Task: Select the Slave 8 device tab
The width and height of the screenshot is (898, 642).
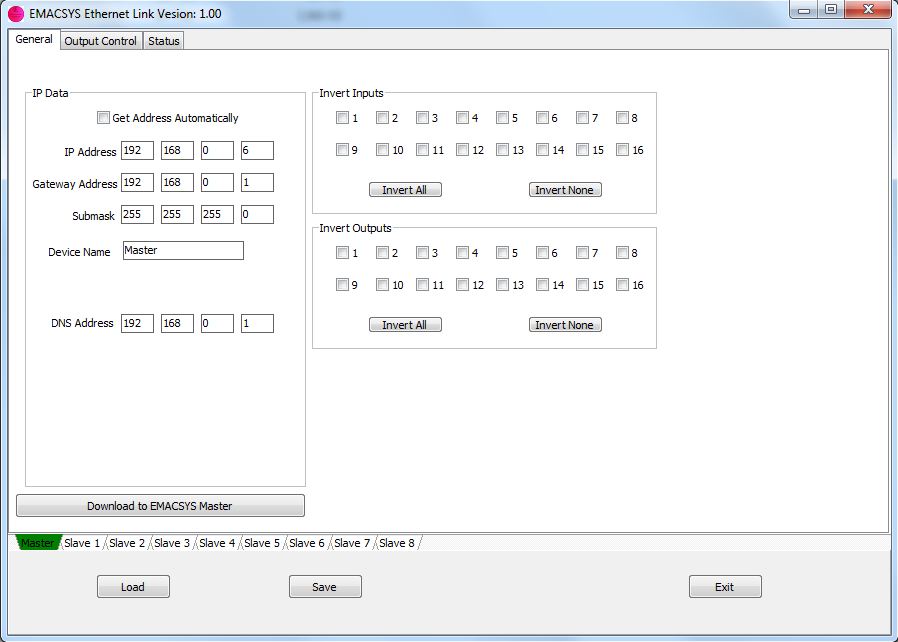Action: click(397, 543)
